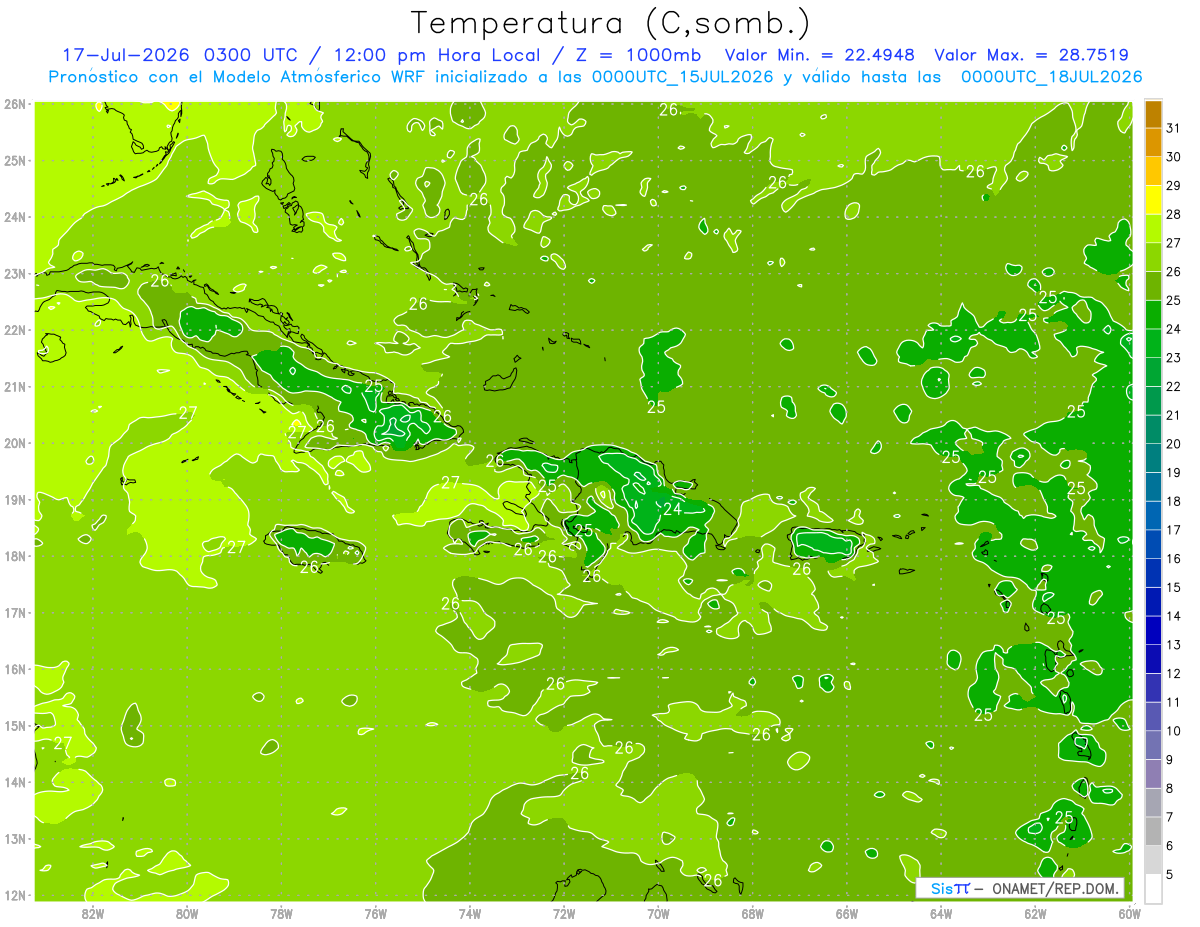Click the 23N latitude axis label

(x=16, y=273)
